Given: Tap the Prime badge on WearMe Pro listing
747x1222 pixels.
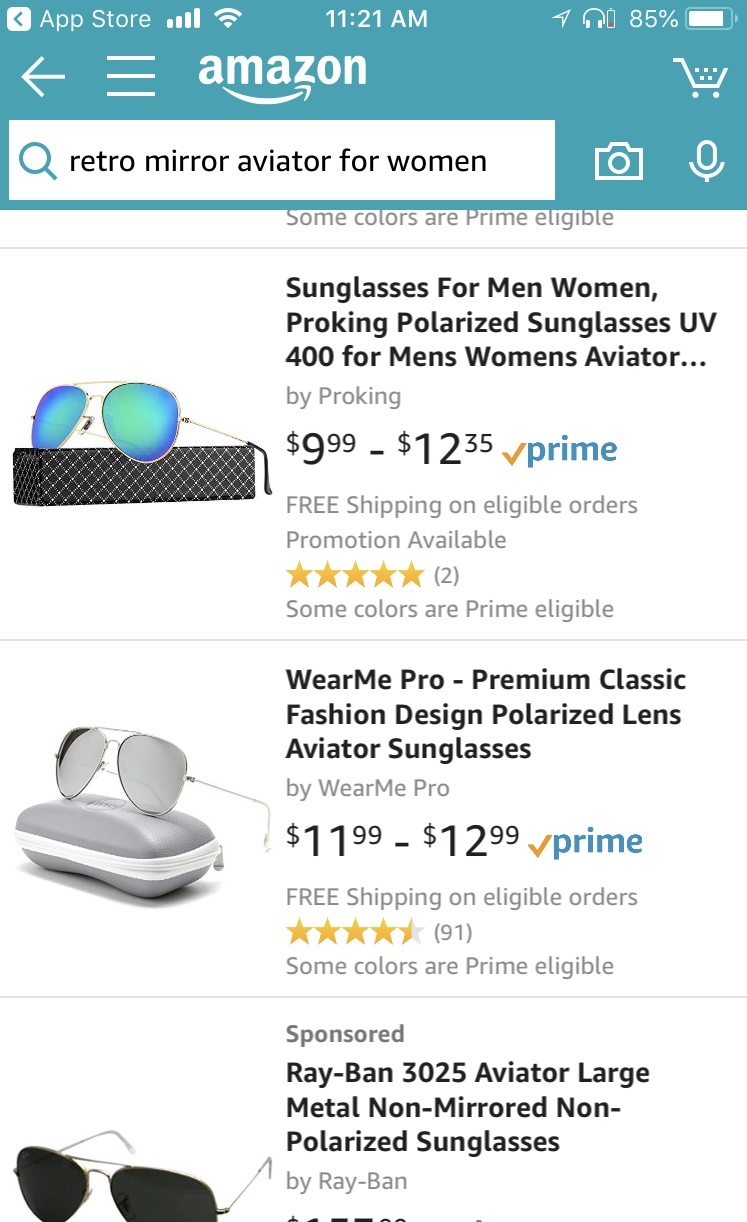Looking at the screenshot, I should coord(586,840).
